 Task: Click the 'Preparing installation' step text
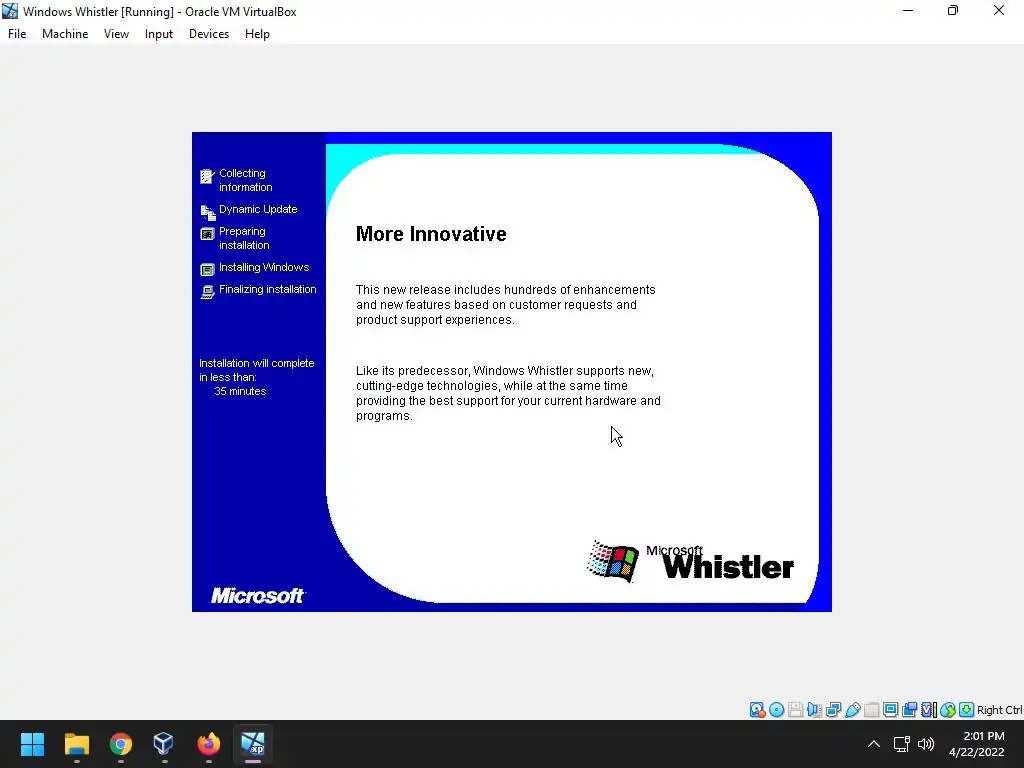point(244,238)
